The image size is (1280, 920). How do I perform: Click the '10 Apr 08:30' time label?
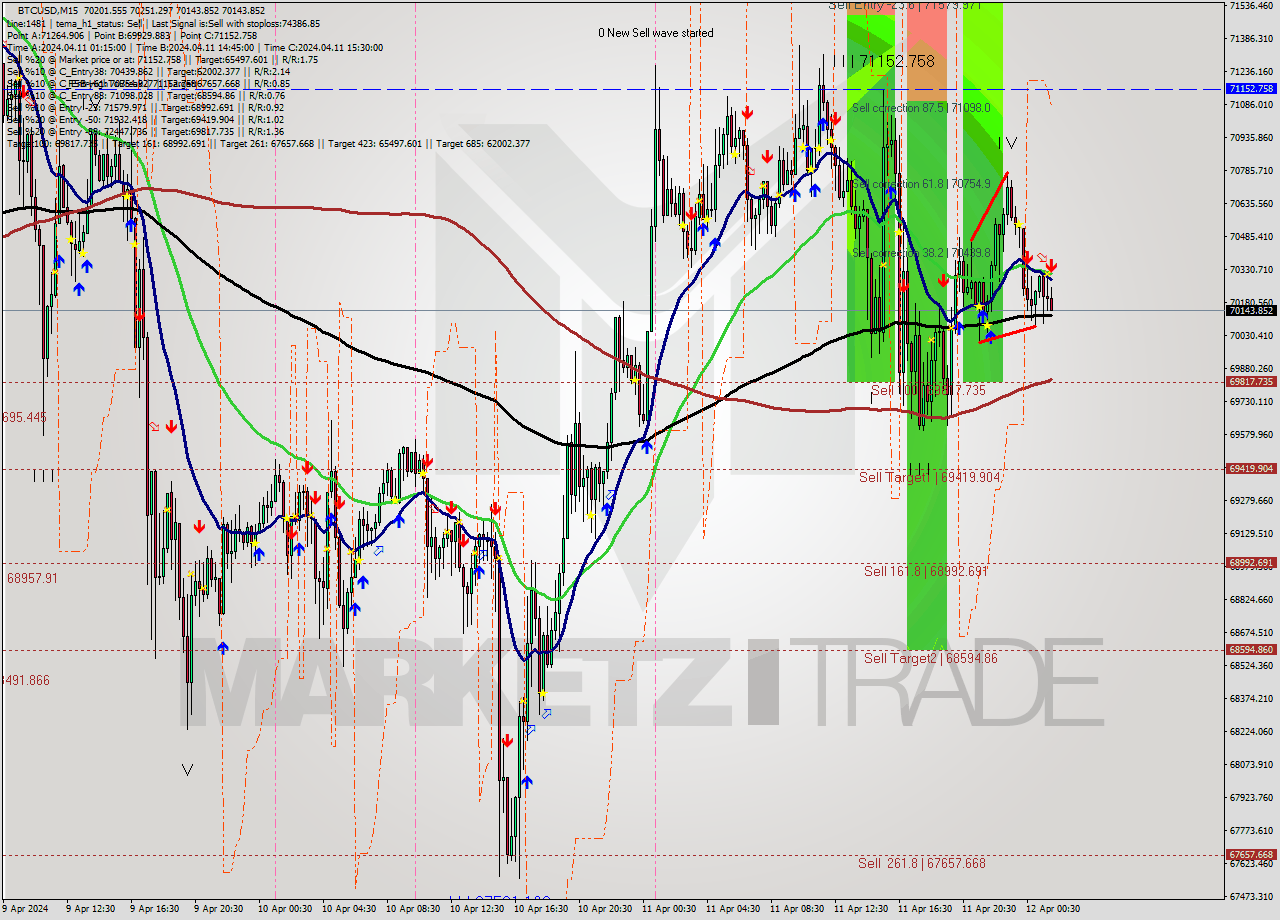[415, 909]
